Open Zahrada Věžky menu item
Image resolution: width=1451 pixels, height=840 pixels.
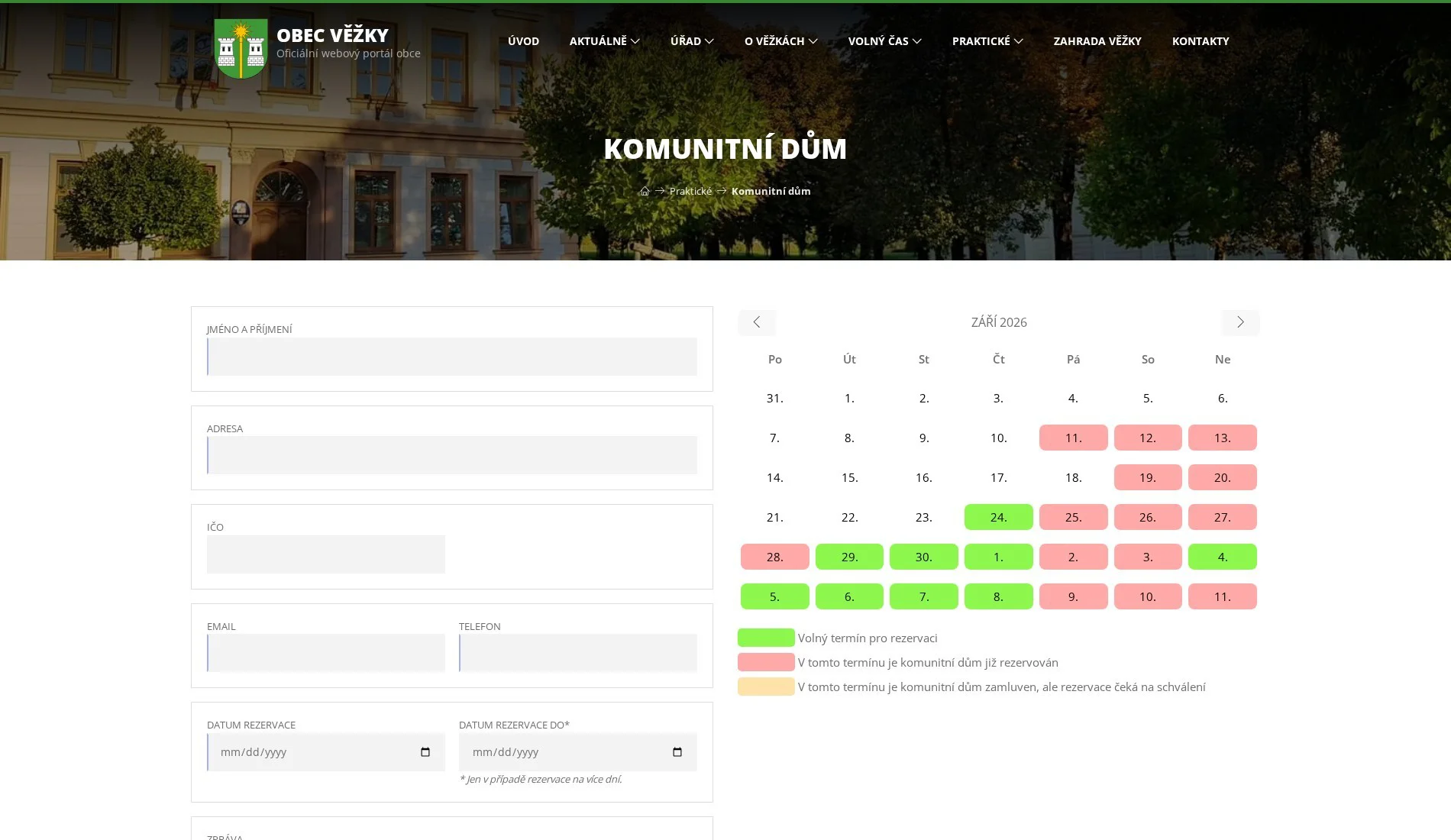(x=1097, y=41)
